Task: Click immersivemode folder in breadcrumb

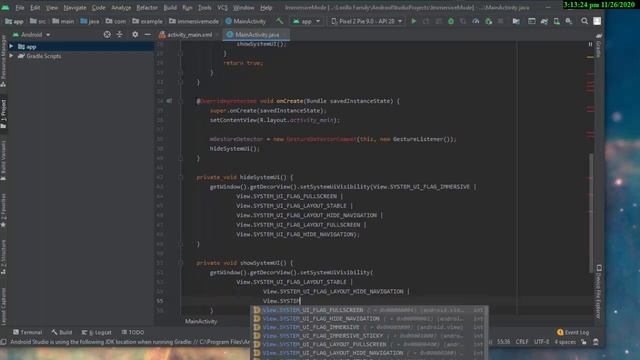Action: click(x=194, y=21)
